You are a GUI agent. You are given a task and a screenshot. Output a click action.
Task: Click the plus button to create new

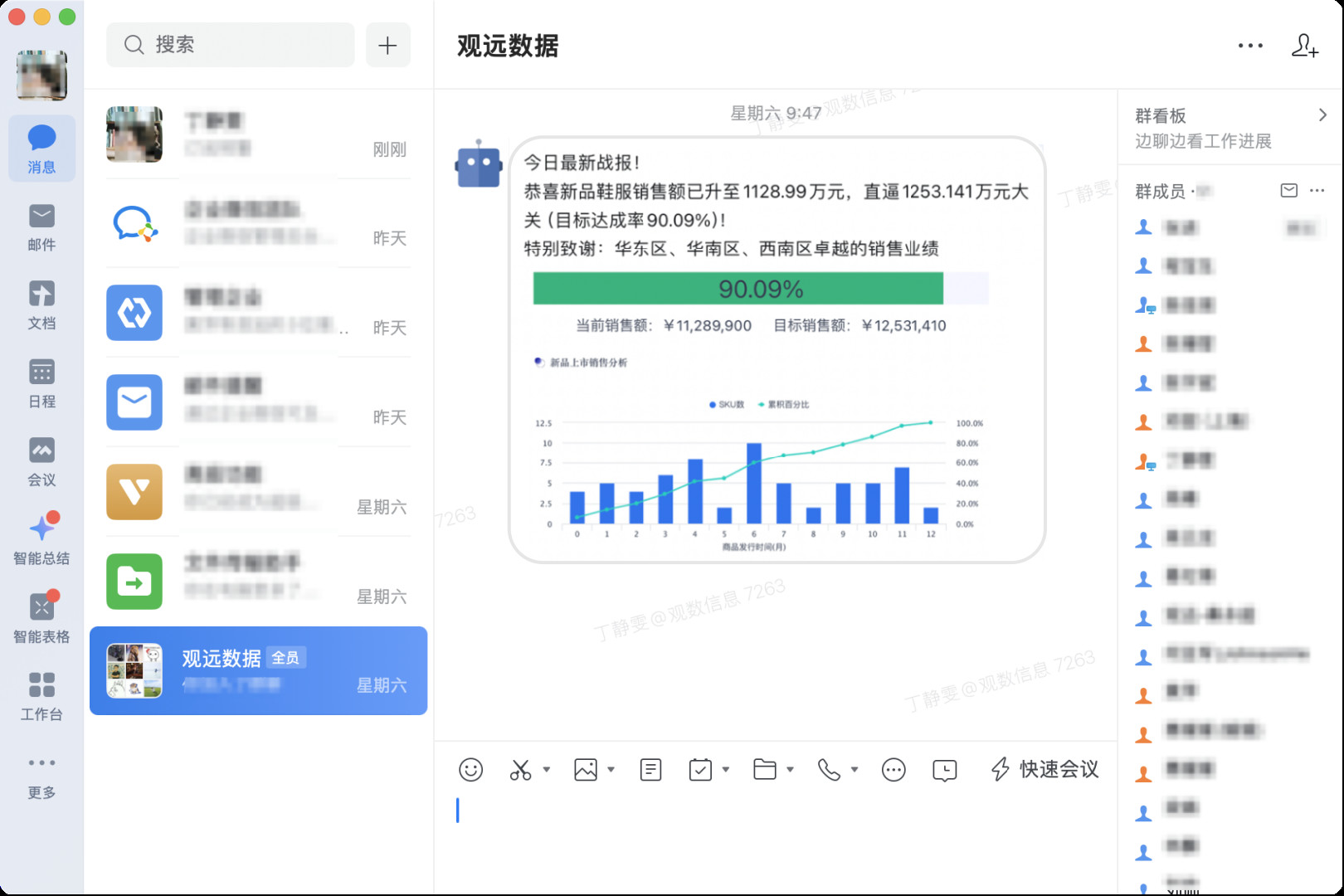pyautogui.click(x=387, y=46)
